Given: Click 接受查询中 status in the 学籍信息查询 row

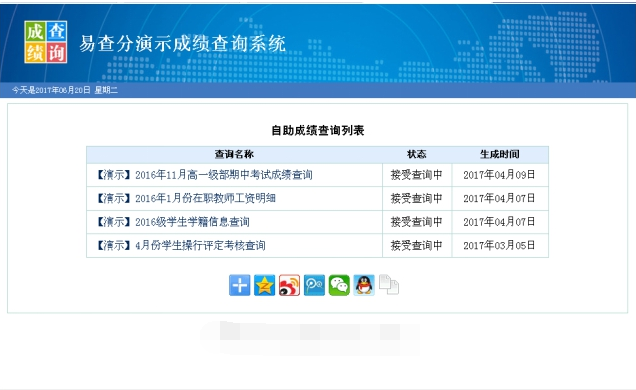Looking at the screenshot, I should click(417, 222).
